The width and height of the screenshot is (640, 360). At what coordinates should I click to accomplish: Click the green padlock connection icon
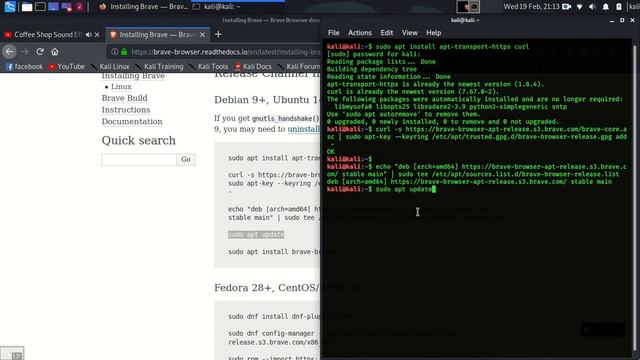pos(124,52)
